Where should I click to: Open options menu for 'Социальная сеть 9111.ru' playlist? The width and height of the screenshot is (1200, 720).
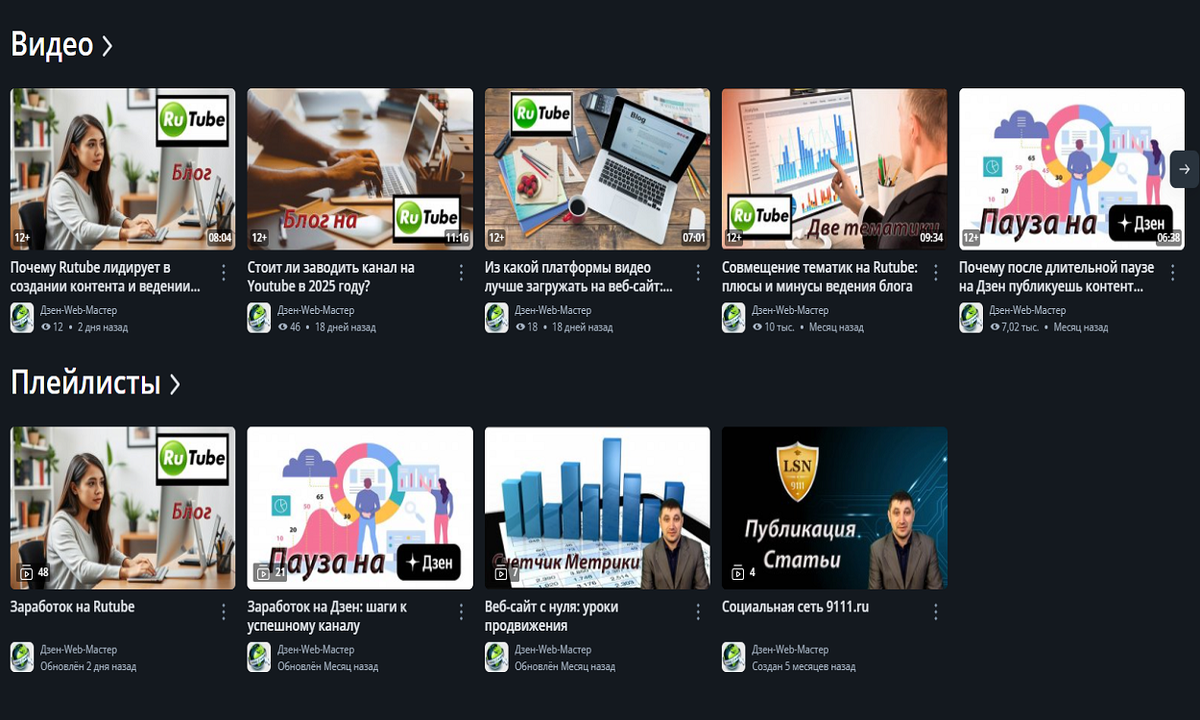coord(936,611)
